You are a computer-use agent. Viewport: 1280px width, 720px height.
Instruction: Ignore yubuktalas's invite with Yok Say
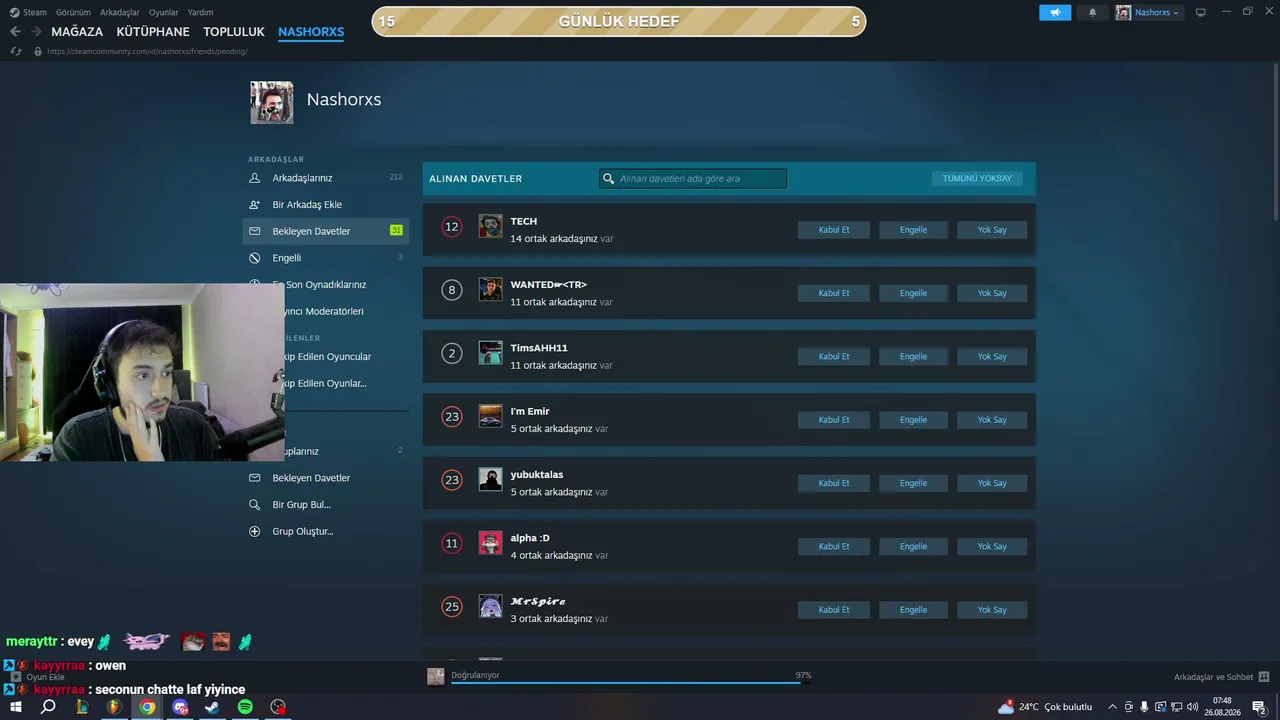(992, 483)
